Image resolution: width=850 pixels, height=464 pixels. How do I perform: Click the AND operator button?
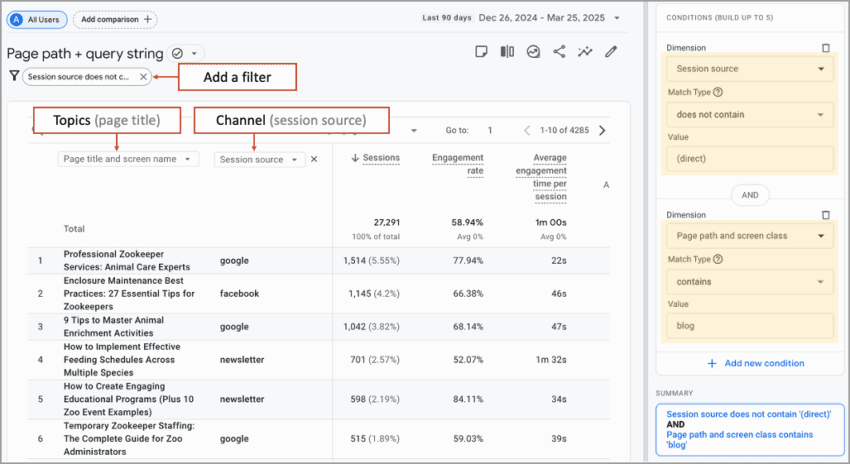[x=750, y=195]
